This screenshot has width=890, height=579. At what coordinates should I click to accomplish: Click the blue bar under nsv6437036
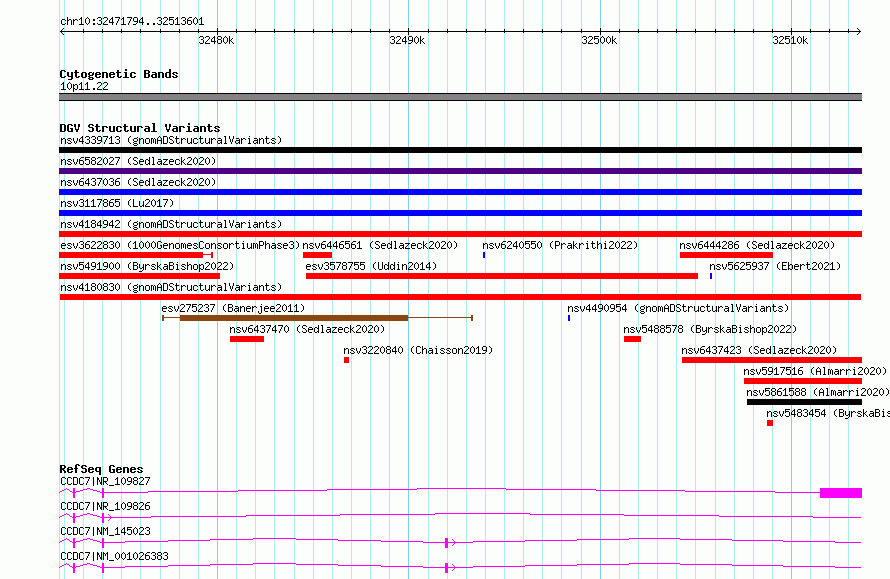[x=460, y=192]
